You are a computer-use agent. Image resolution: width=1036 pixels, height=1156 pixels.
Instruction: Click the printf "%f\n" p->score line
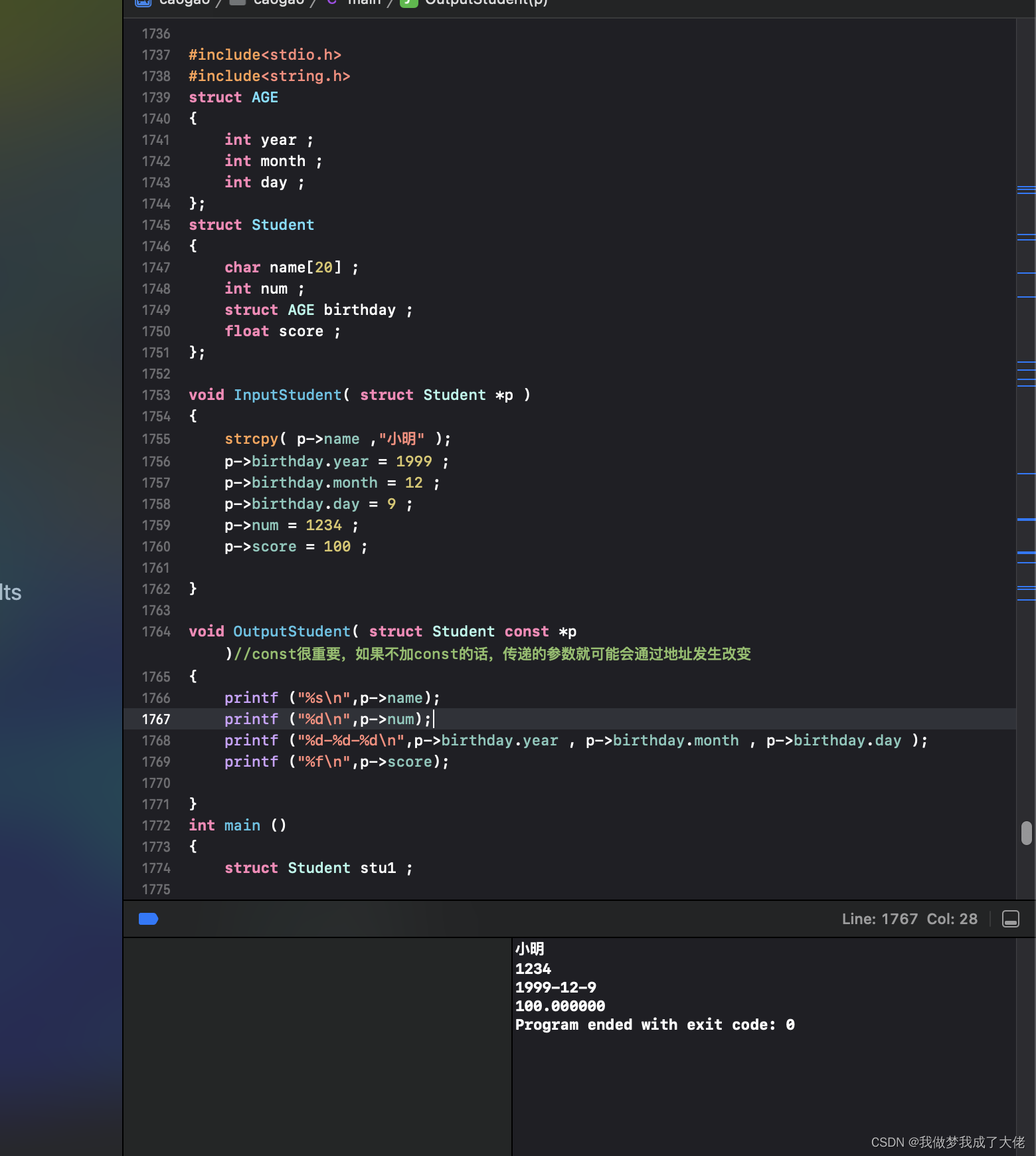click(x=337, y=762)
